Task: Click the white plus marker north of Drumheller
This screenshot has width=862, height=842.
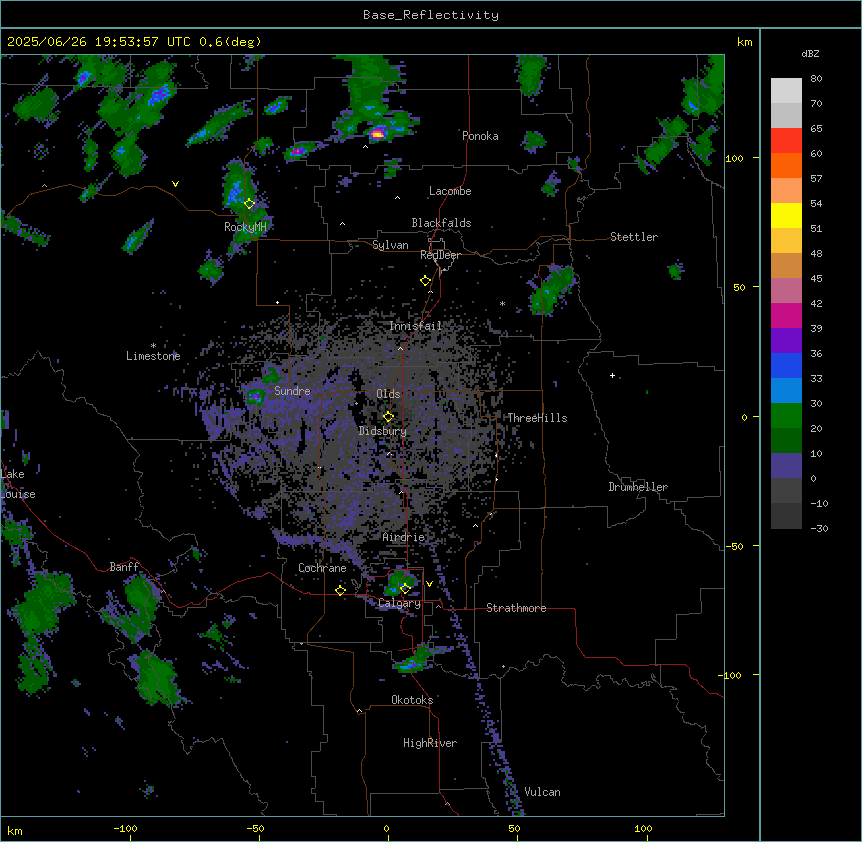Action: click(x=612, y=375)
